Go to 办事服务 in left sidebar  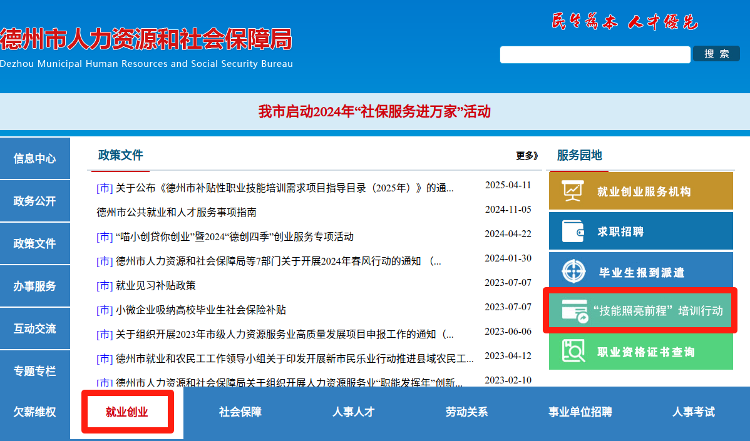[x=34, y=287]
